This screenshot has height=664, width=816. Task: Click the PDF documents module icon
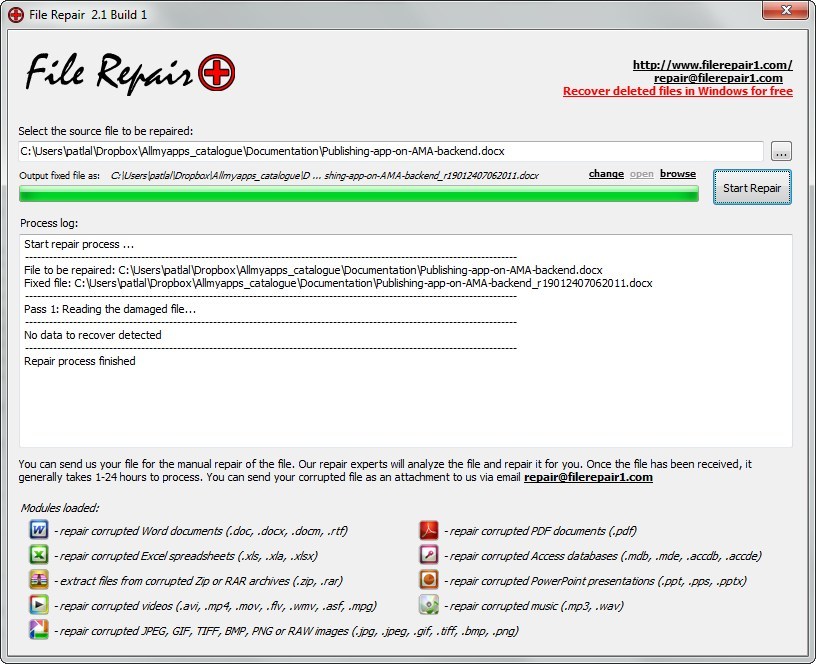pos(428,530)
